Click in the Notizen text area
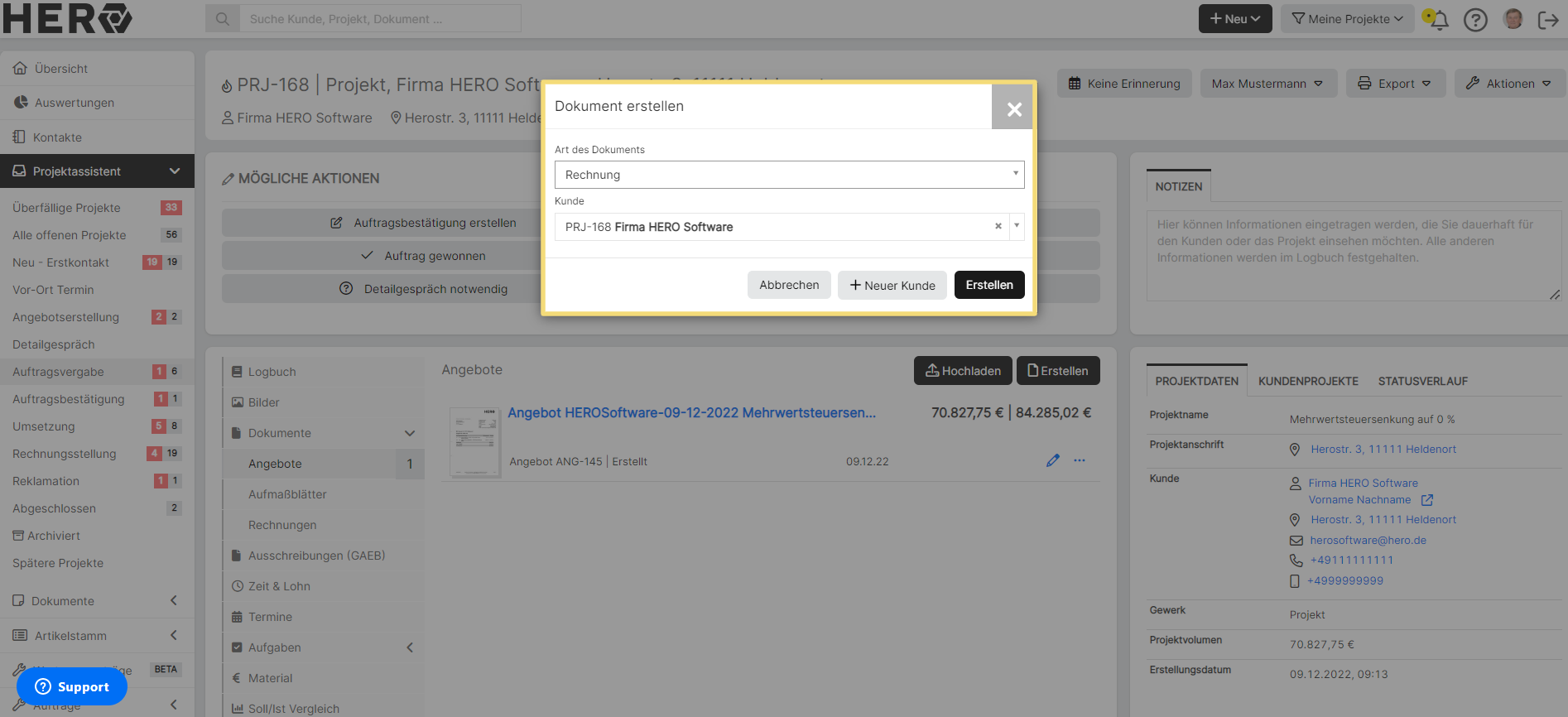 tap(1354, 256)
